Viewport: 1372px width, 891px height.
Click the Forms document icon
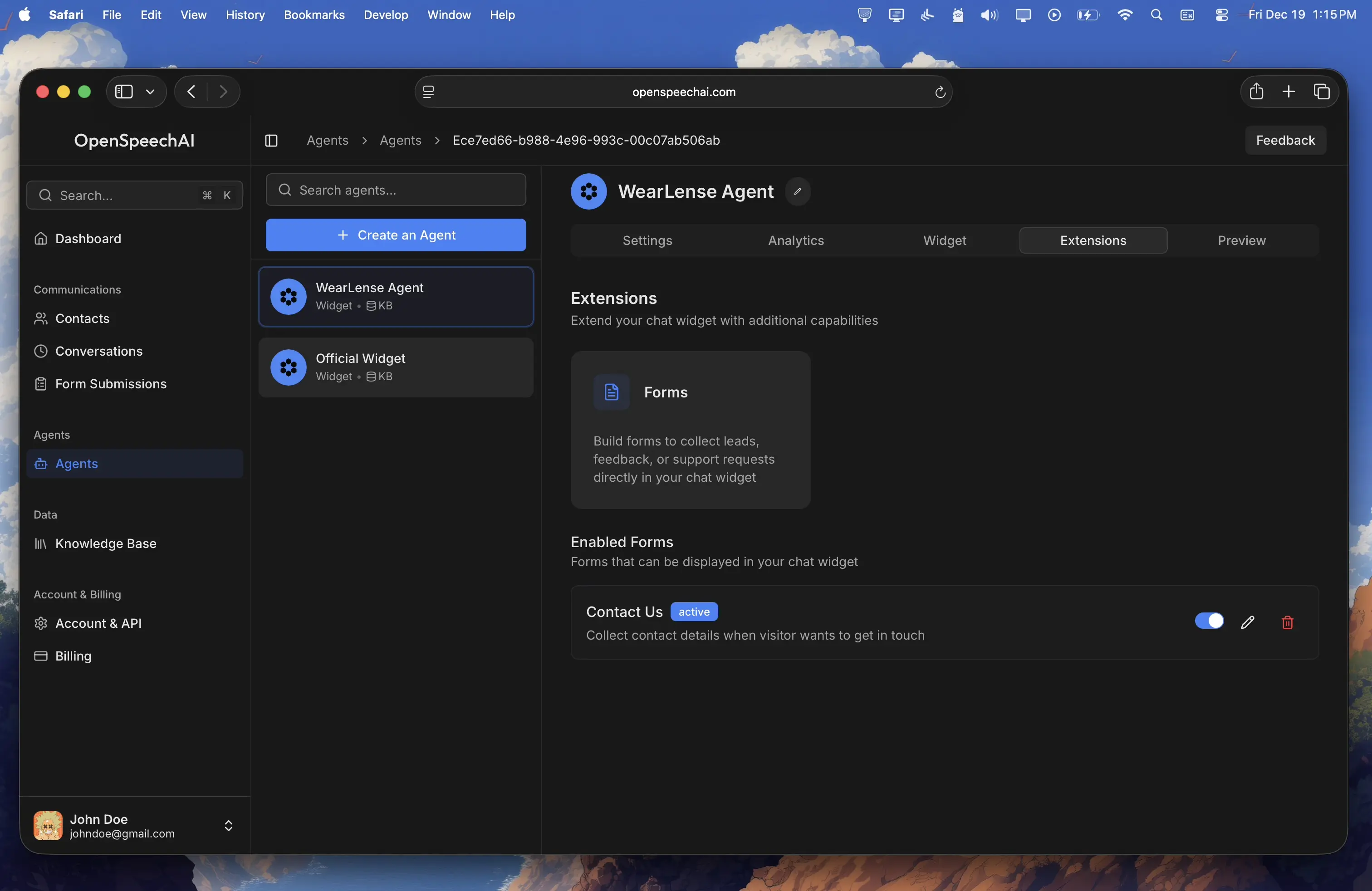[611, 392]
